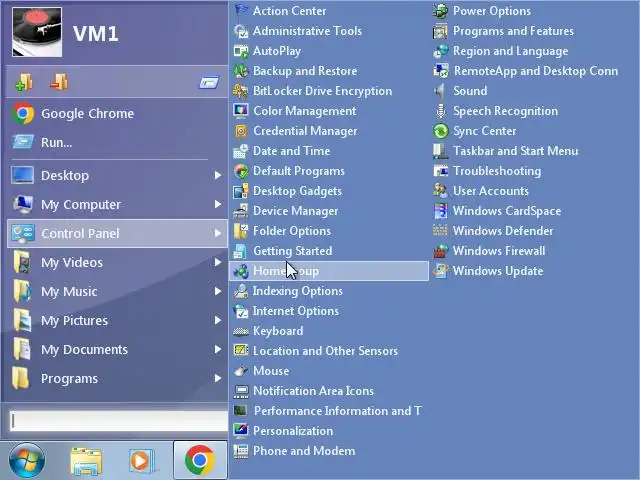Click the Keyboard icon
The image size is (640, 480).
point(241,331)
